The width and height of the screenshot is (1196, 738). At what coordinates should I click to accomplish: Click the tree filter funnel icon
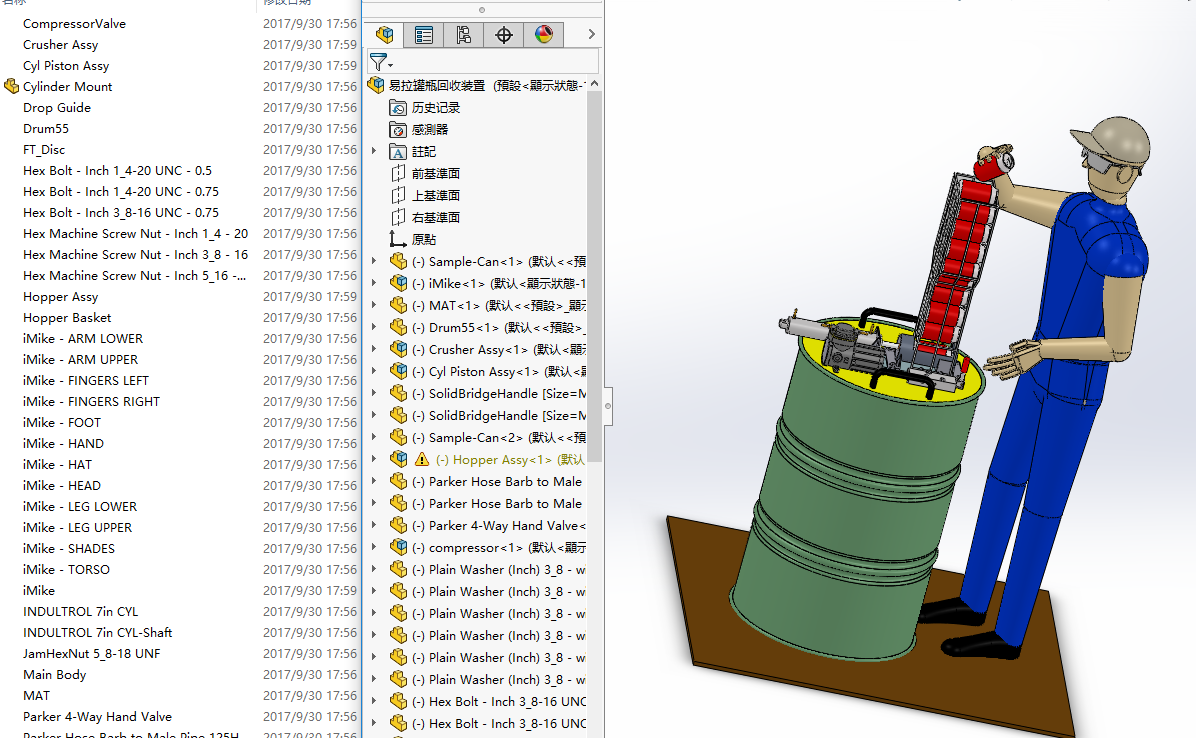click(378, 62)
